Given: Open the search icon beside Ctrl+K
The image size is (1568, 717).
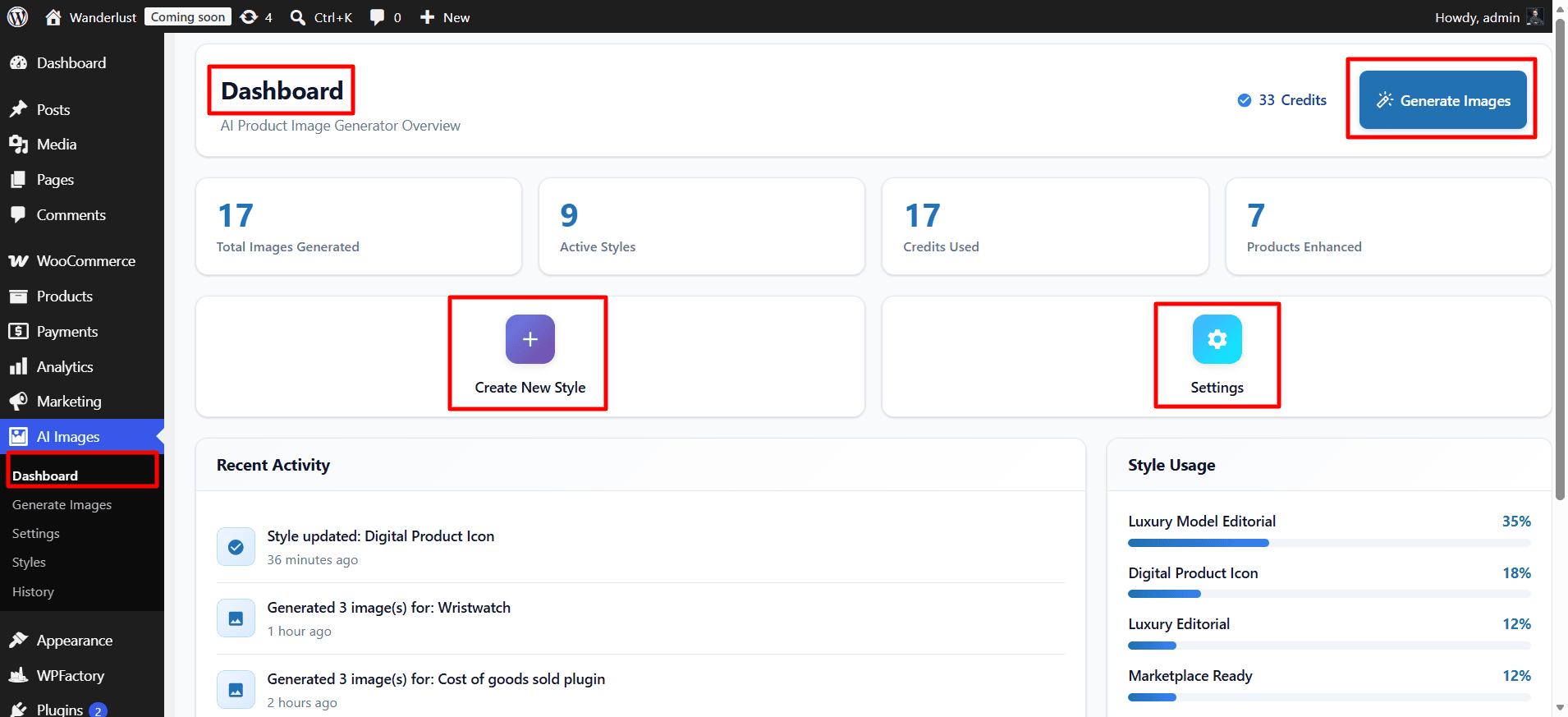Looking at the screenshot, I should 298,17.
